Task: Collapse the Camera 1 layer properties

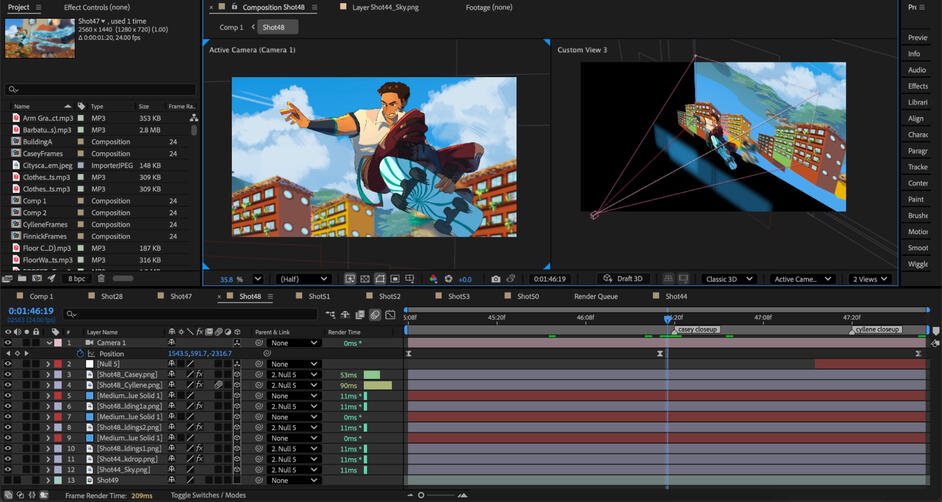Action: click(49, 343)
